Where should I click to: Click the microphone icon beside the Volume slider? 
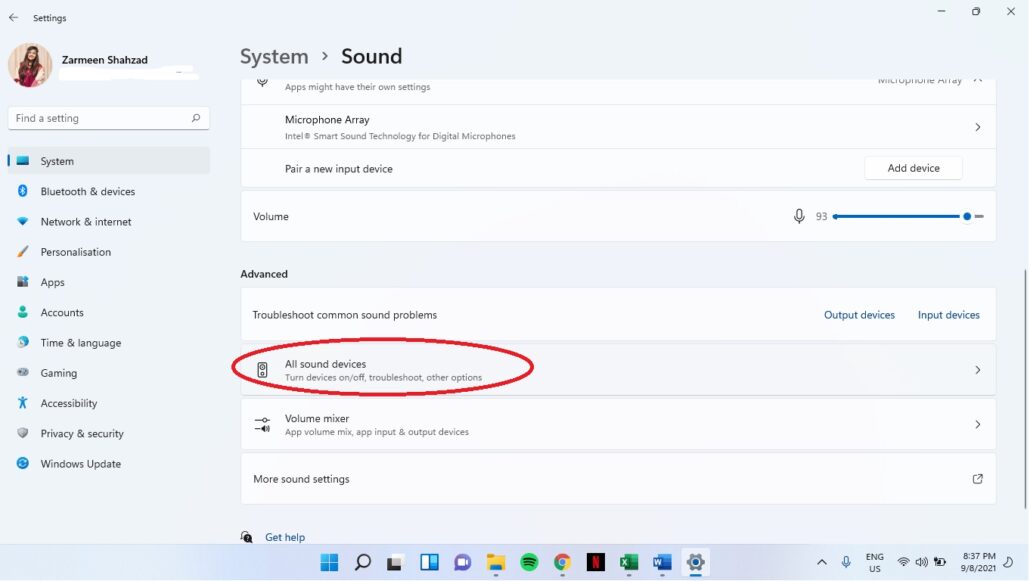(800, 216)
